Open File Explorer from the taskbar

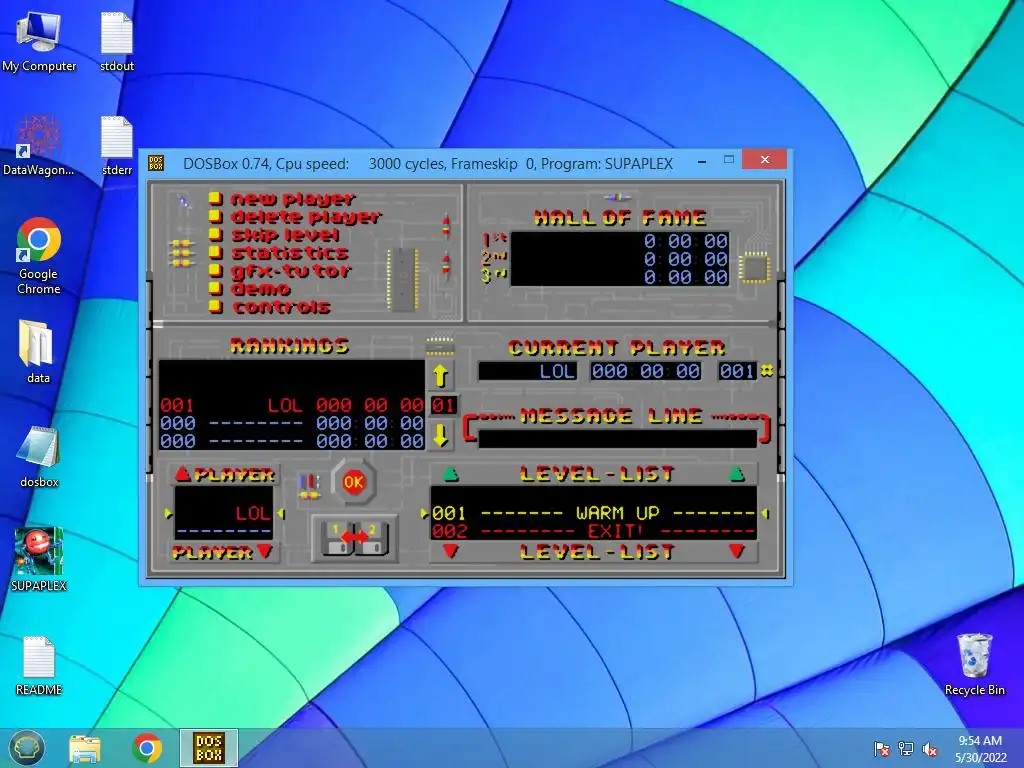[x=85, y=748]
